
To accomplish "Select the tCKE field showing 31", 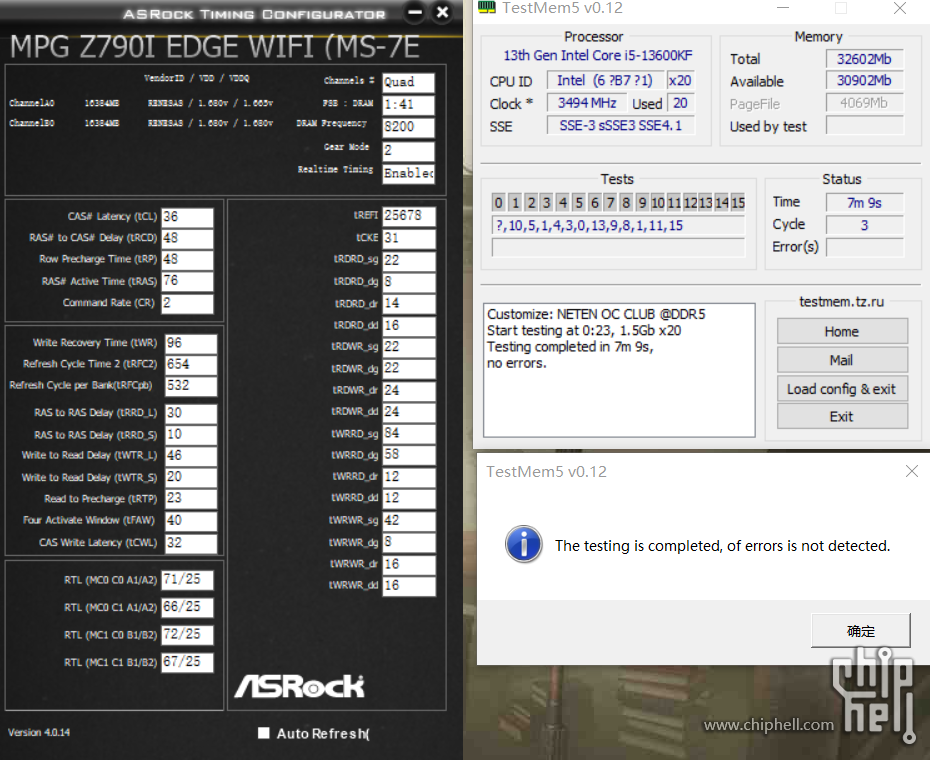I will [x=409, y=239].
